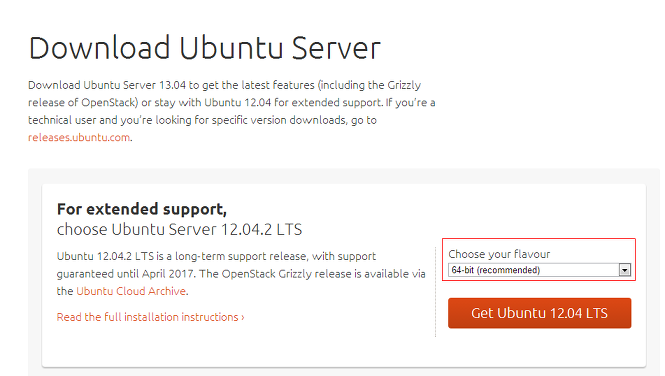Follow the Ubuntu Cloud Archive link
This screenshot has width=665, height=376.
131,291
